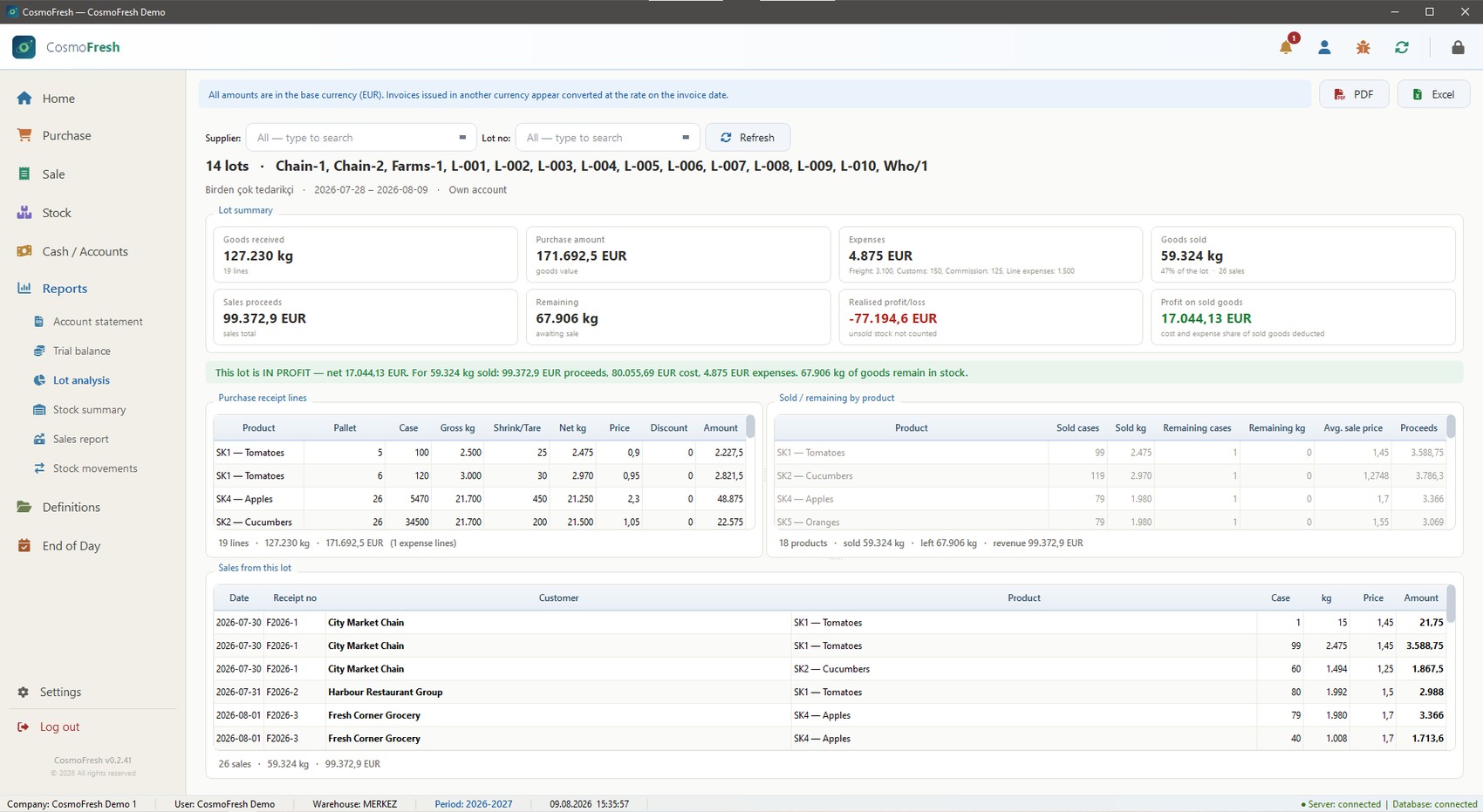Click the Sale receipt icon
The width and height of the screenshot is (1483, 812).
[24, 174]
